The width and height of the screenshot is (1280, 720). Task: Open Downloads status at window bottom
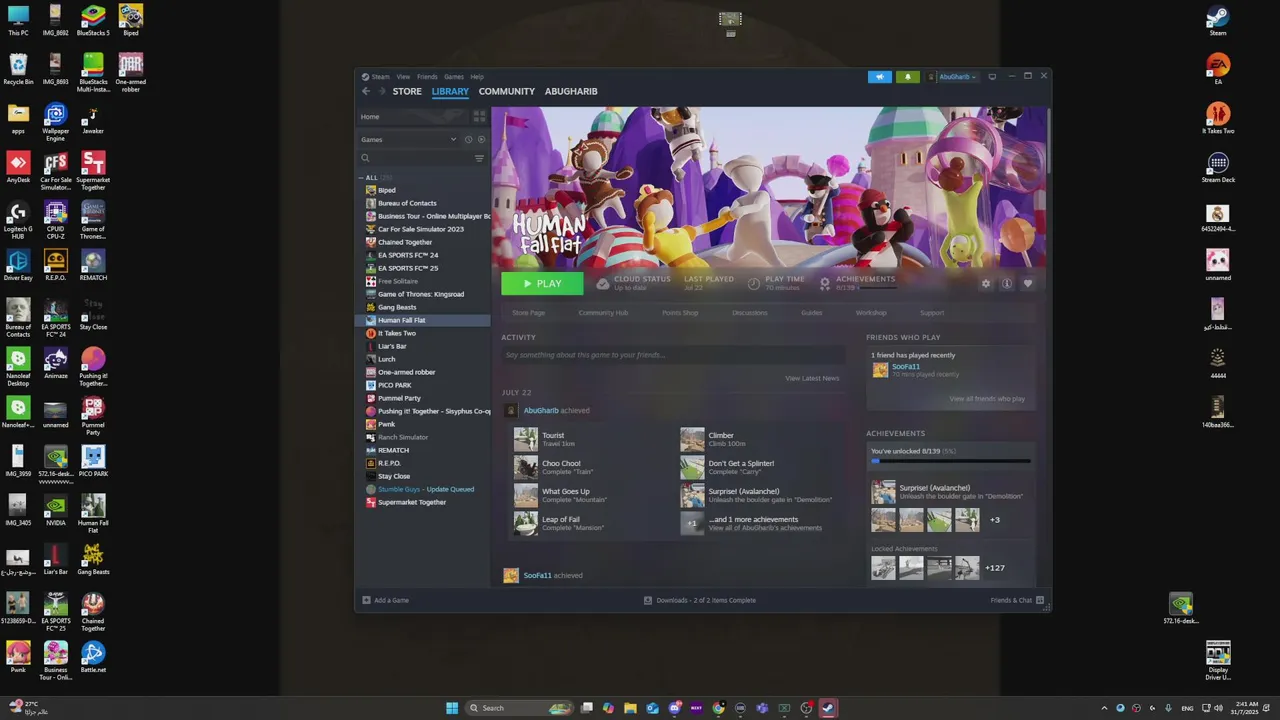(700, 600)
